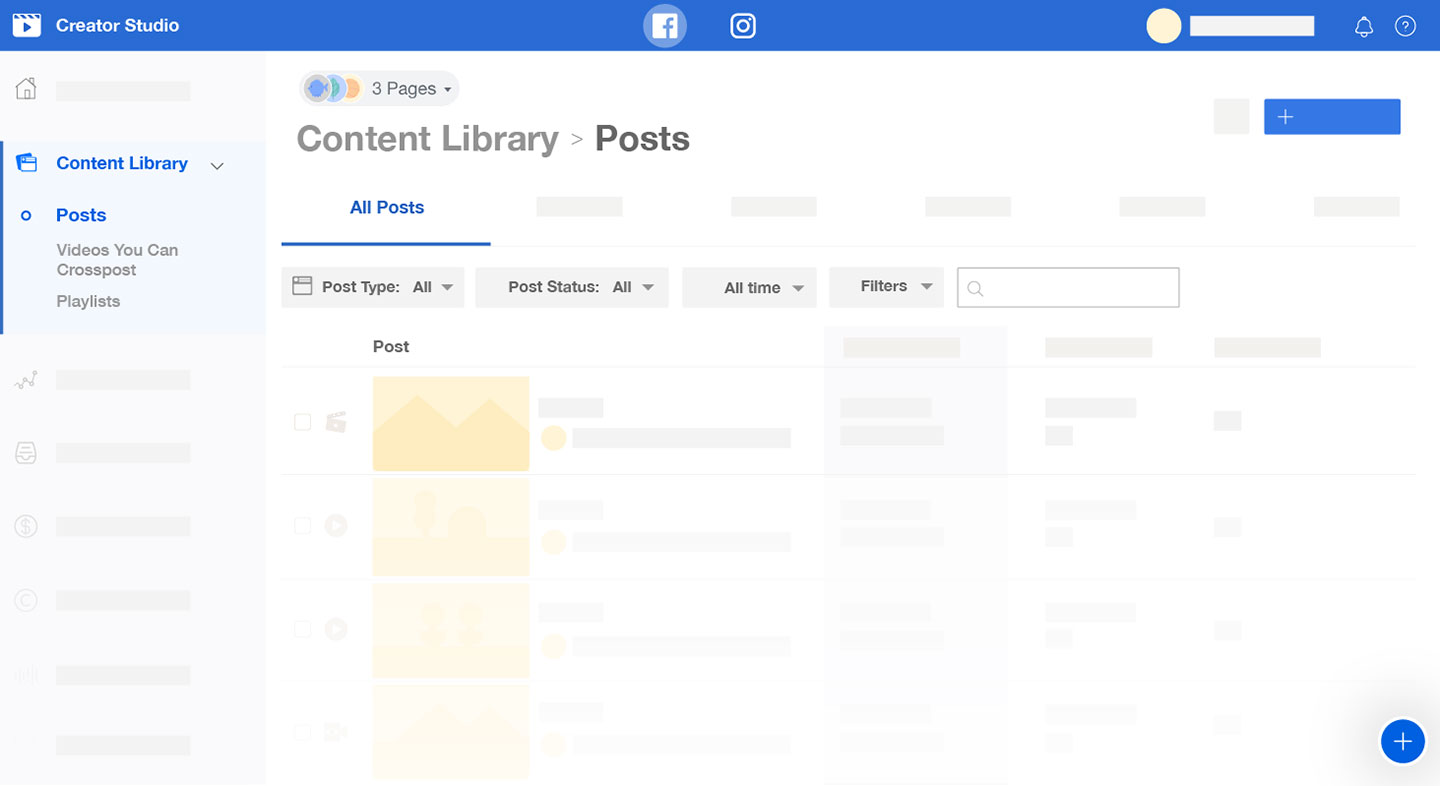Open Facebook section in top navigation

click(665, 25)
